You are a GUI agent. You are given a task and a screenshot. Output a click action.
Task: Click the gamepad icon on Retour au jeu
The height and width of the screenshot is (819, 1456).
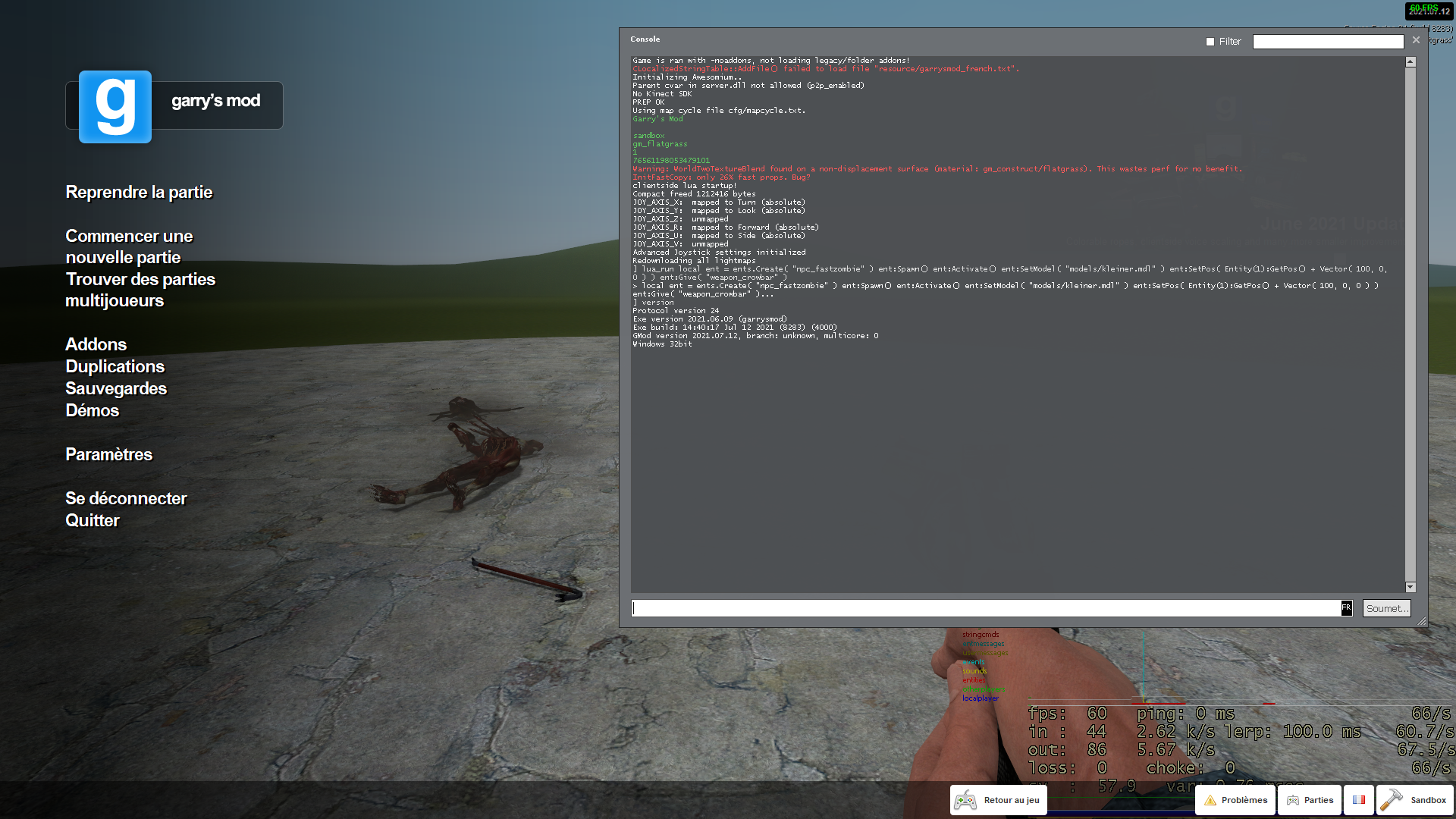tap(965, 801)
